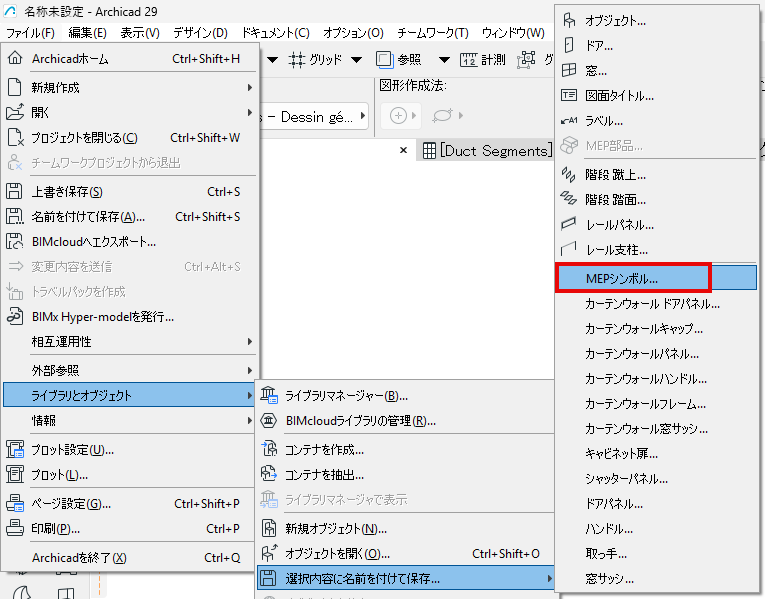Viewport: 765px width, 599px height.
Task: Click コンテナを作成 icon
Action: [269, 449]
